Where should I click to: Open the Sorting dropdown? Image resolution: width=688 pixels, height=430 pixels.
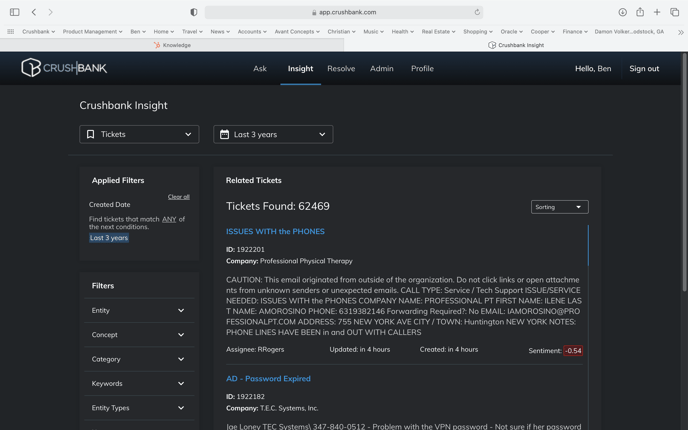[559, 207]
